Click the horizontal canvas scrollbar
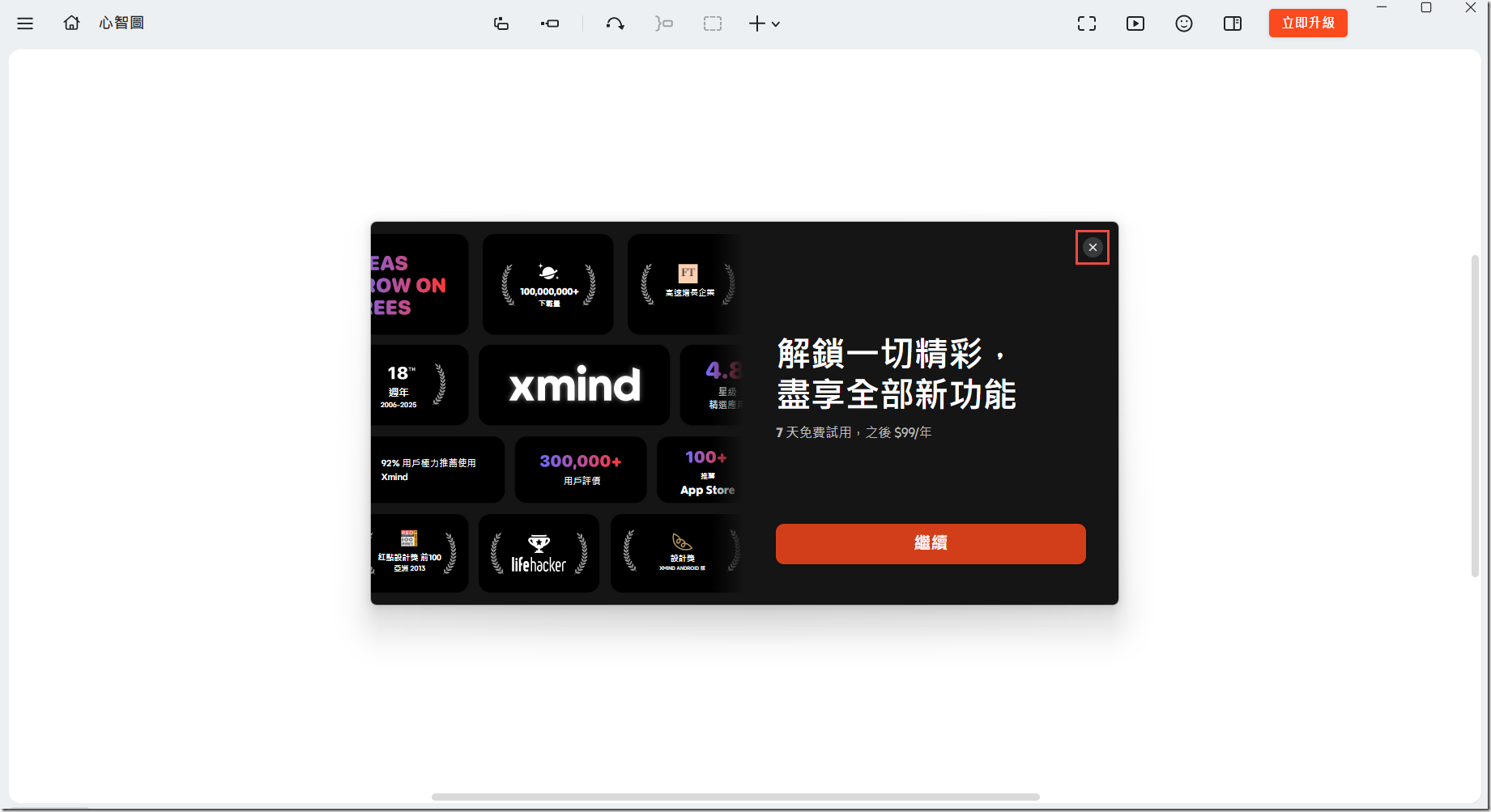 (x=735, y=797)
